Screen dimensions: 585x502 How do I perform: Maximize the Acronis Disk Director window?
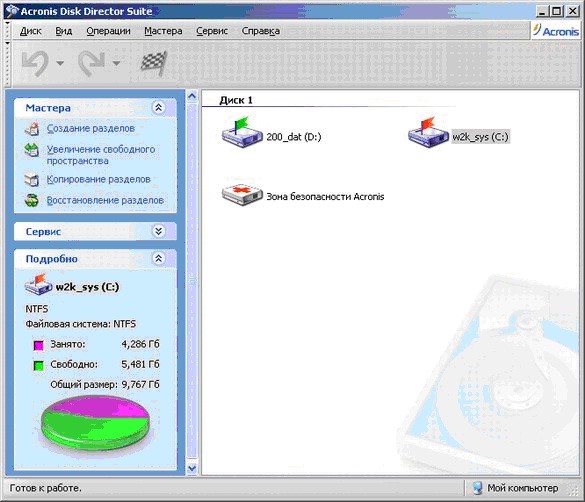click(x=556, y=12)
